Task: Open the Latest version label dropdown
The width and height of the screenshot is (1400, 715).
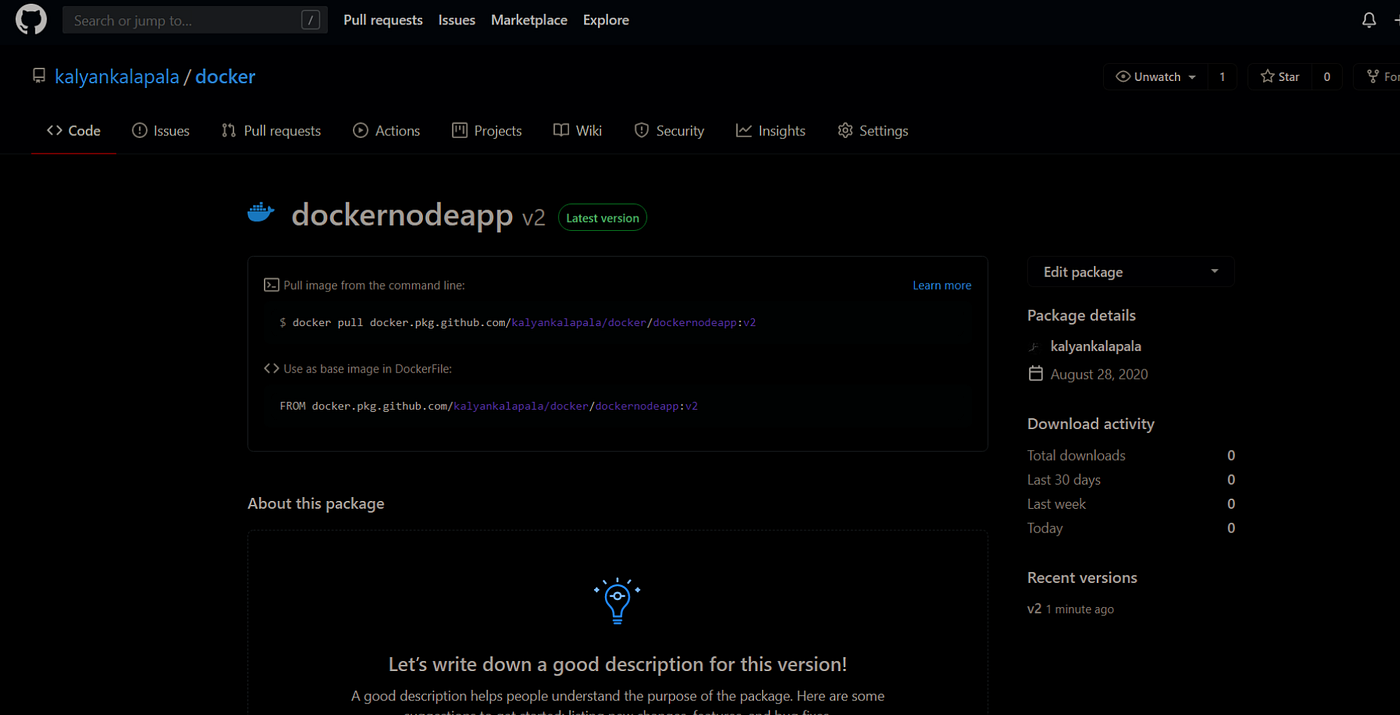Action: coord(602,217)
